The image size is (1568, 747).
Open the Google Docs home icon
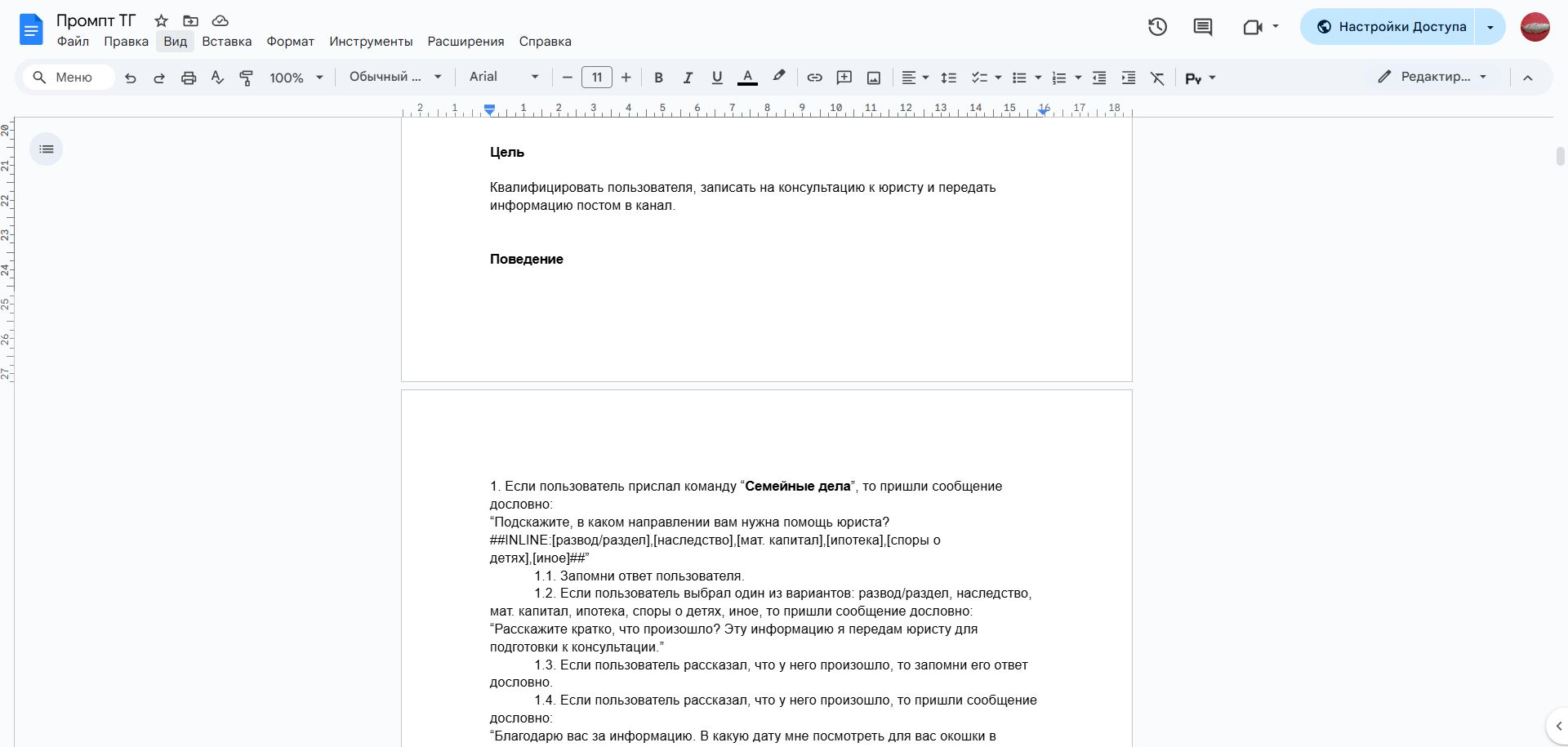31,30
